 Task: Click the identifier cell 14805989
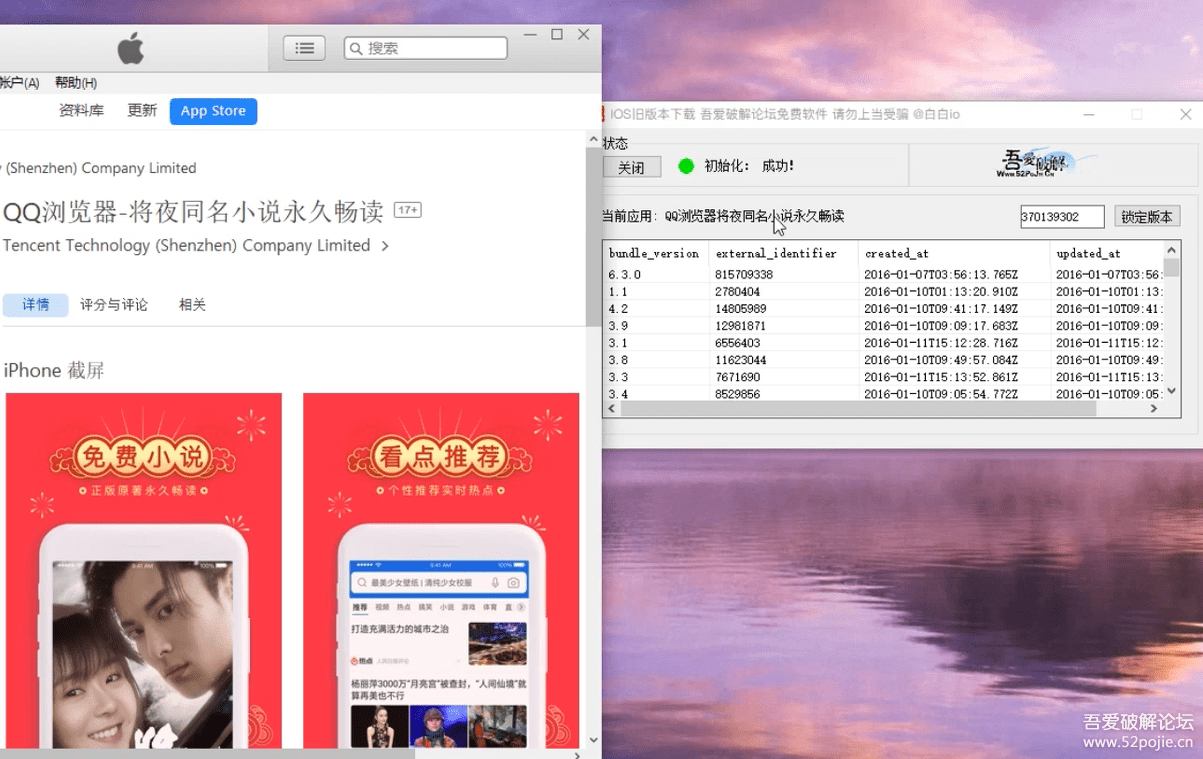pos(740,309)
